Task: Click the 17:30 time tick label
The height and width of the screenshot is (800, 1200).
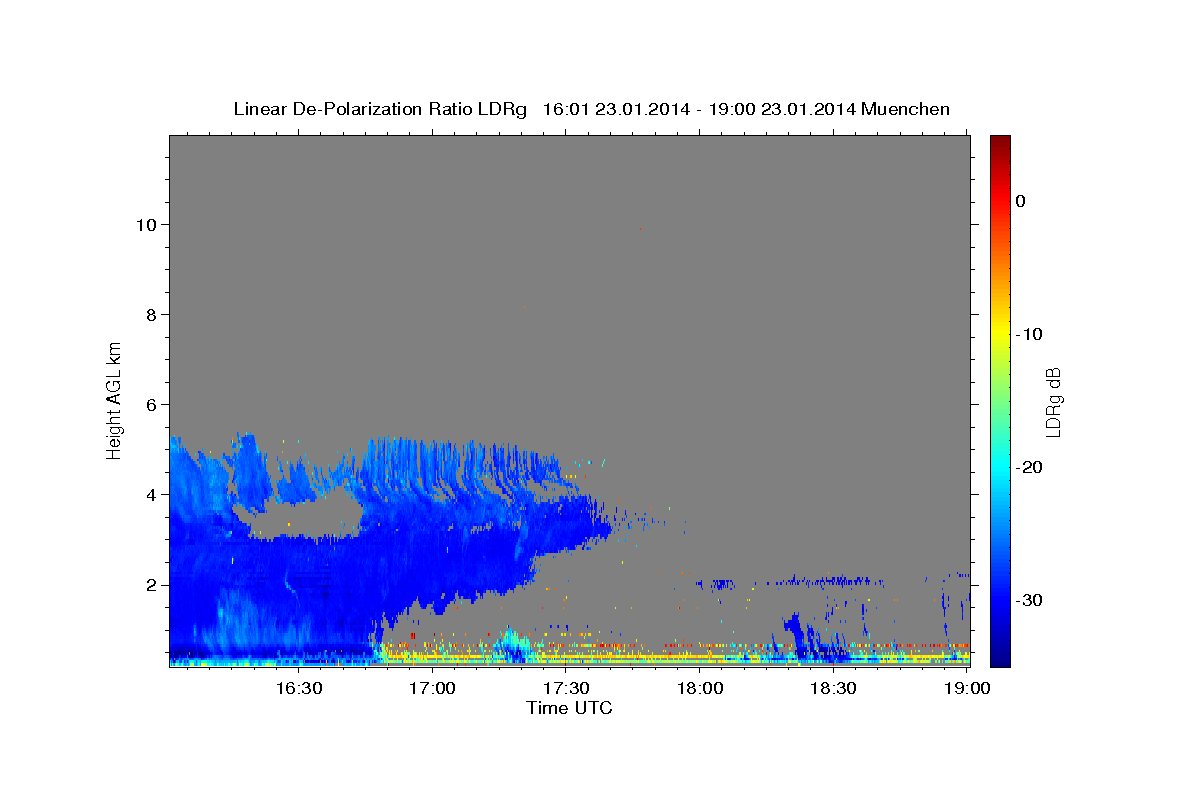Action: 566,688
